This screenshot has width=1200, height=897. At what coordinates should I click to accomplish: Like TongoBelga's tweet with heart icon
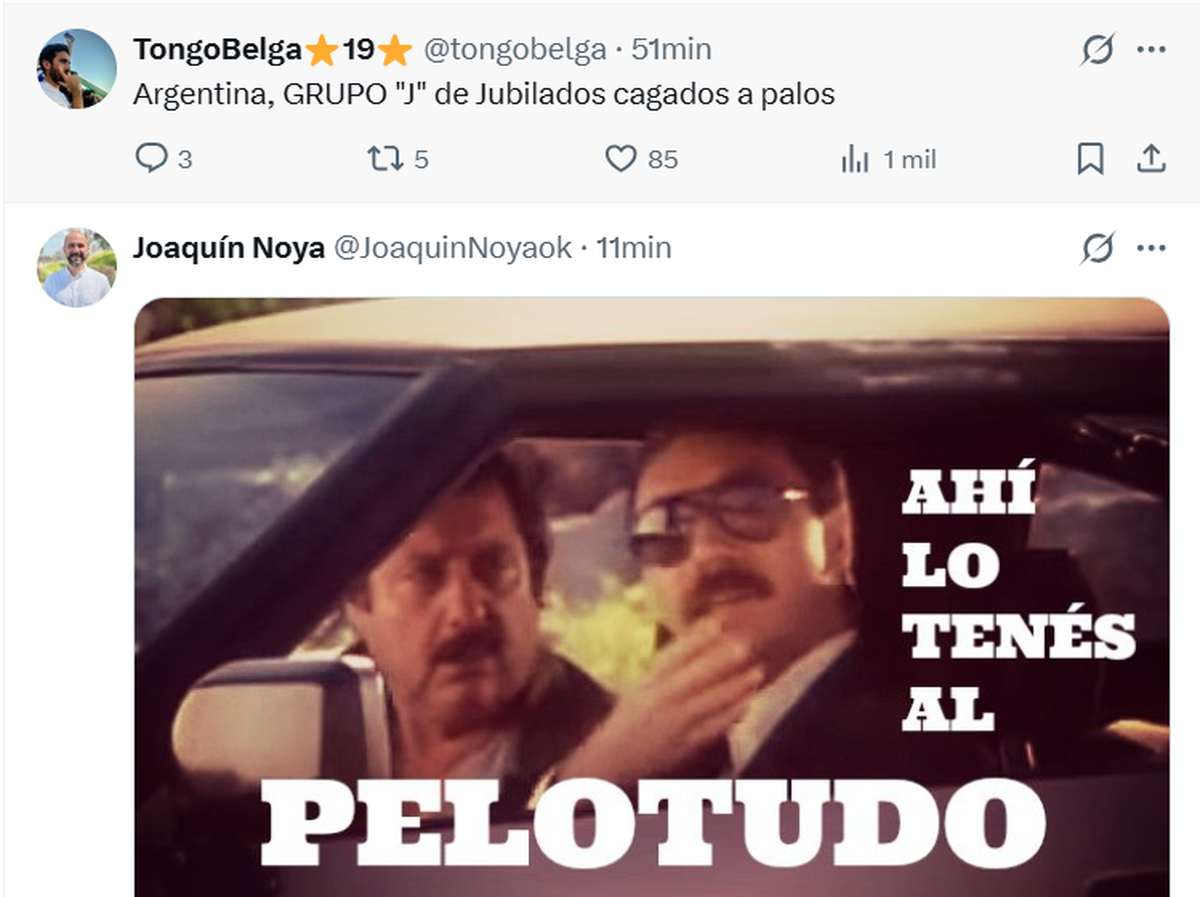pyautogui.click(x=642, y=159)
